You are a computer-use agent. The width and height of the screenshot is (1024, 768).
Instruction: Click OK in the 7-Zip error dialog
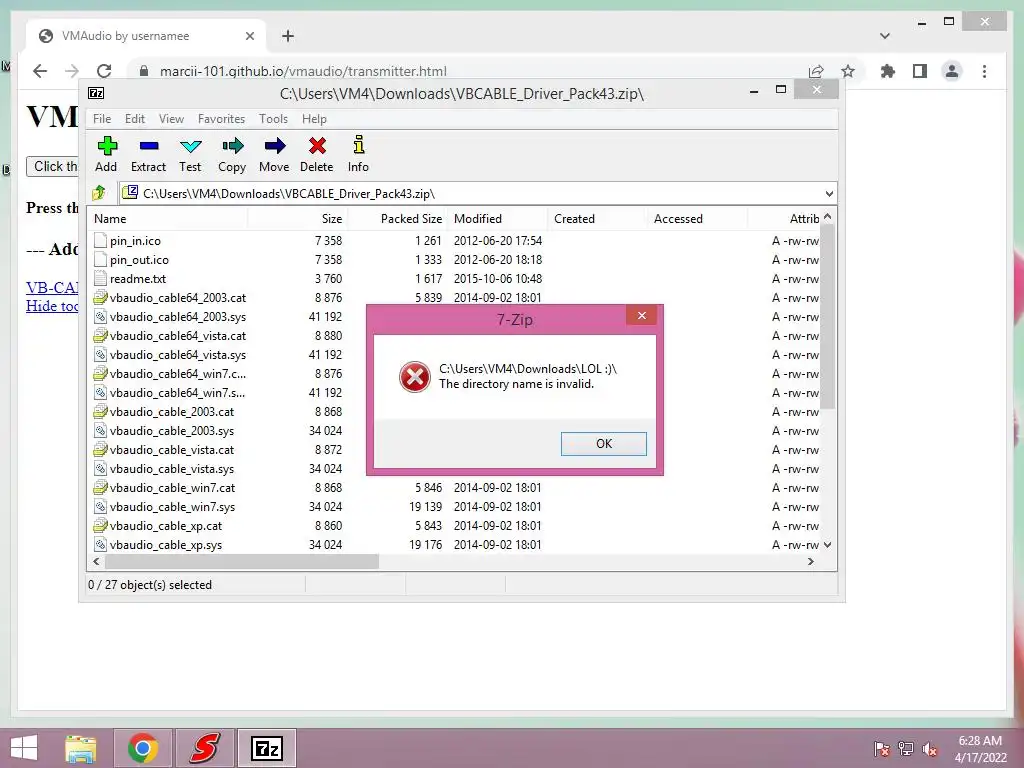pyautogui.click(x=604, y=443)
